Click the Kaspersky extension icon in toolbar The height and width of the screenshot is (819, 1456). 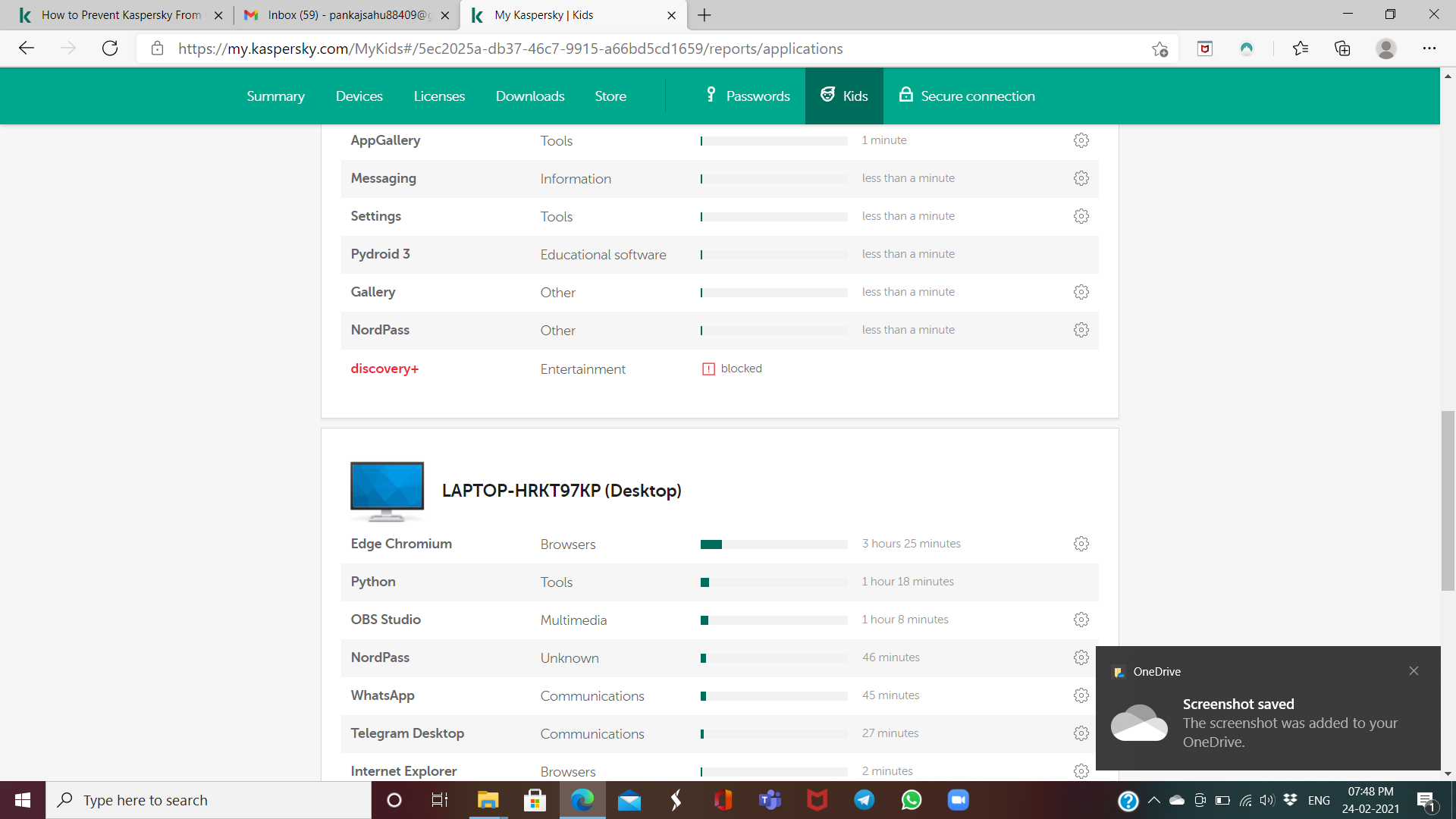click(1204, 49)
